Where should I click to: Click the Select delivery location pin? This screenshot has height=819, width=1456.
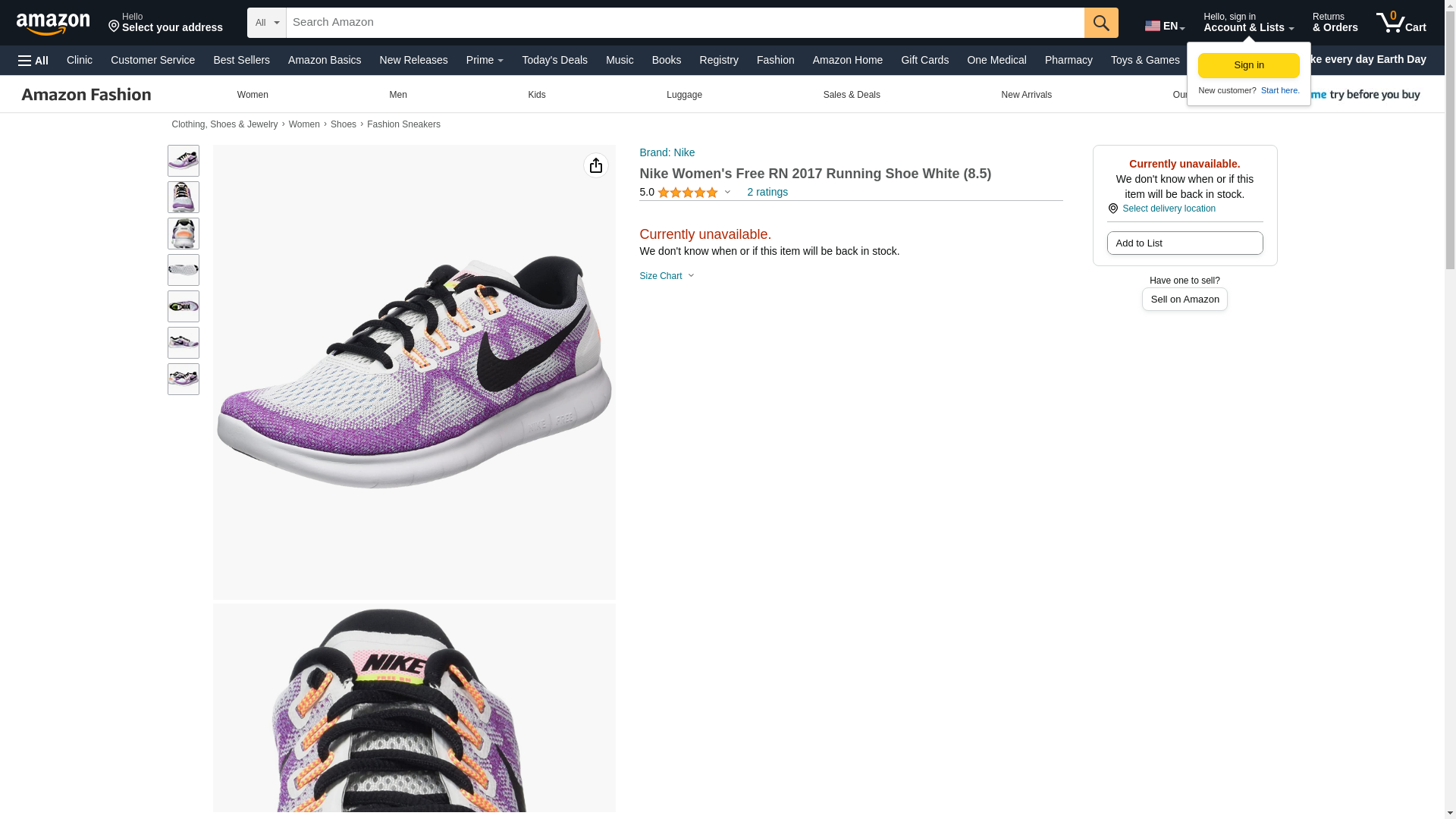click(1112, 209)
